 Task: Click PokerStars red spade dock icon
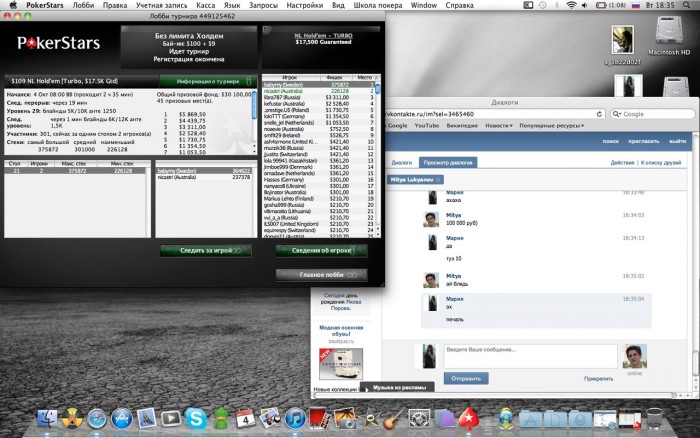[469, 418]
